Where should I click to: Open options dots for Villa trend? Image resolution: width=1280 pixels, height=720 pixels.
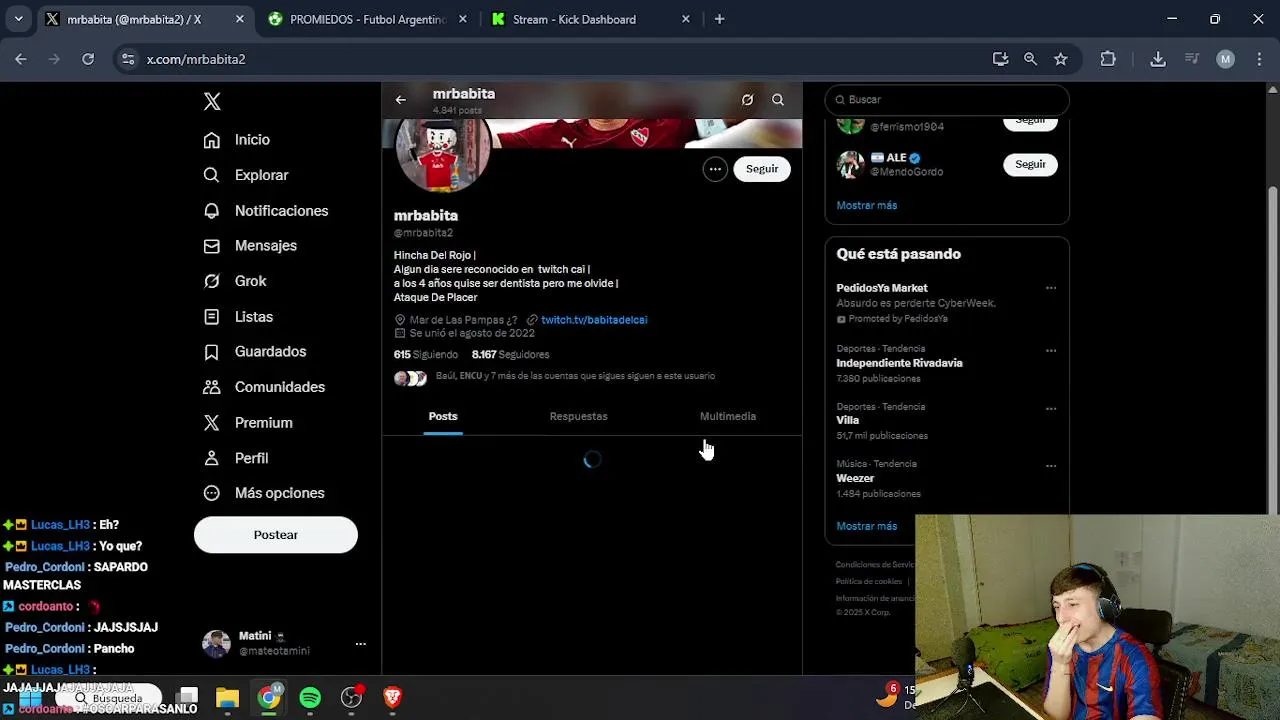[x=1051, y=409]
